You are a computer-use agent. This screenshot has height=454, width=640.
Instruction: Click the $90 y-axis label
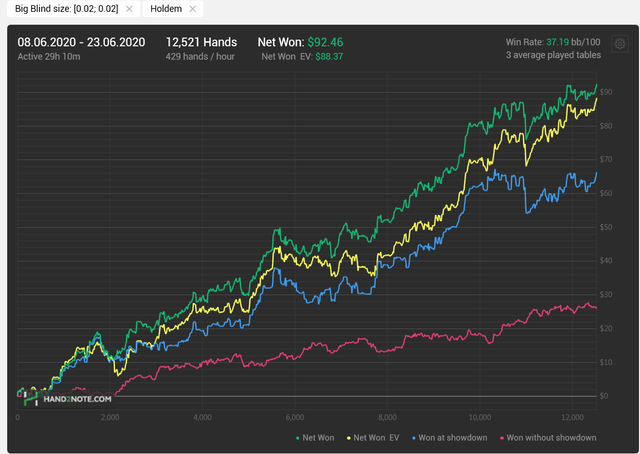(x=606, y=92)
